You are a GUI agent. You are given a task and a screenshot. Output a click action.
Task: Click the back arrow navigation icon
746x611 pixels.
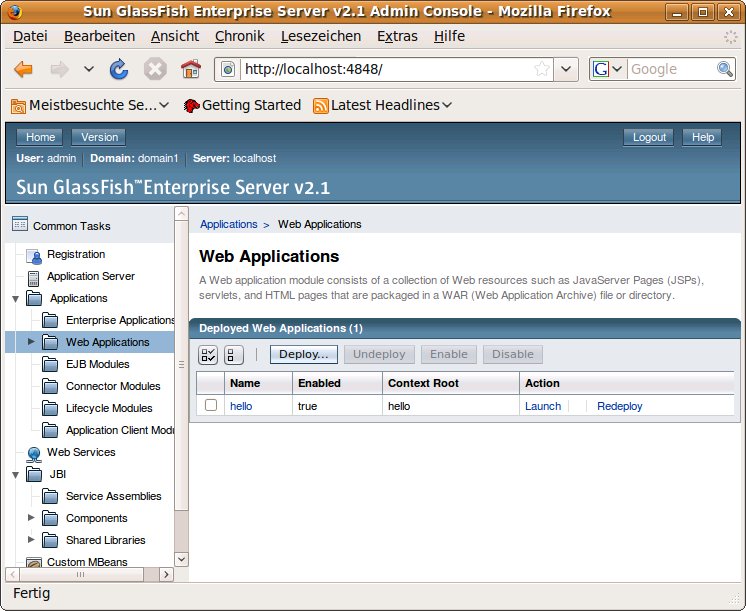point(23,69)
